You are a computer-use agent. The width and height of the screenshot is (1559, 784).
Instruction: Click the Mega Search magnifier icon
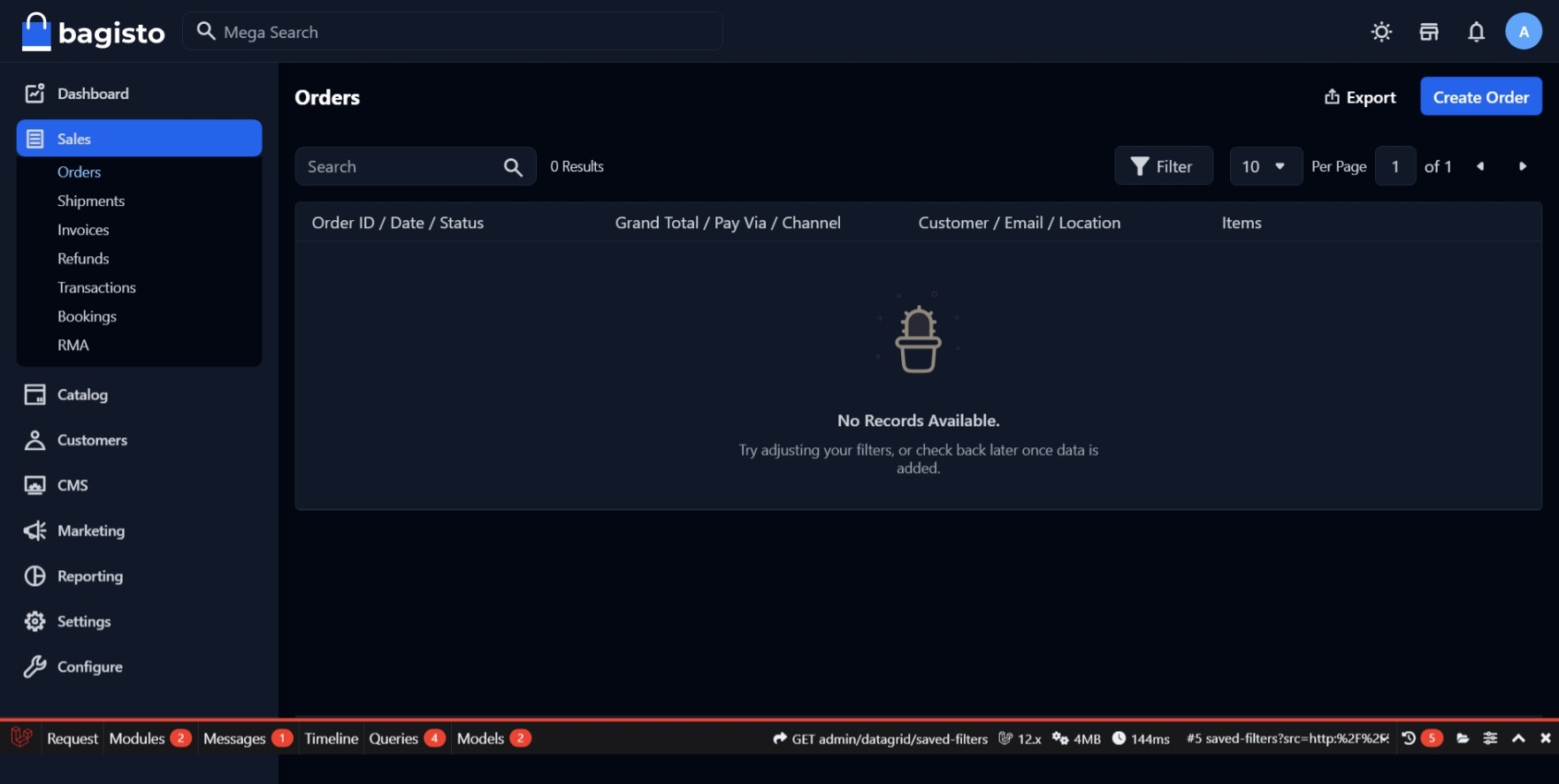pyautogui.click(x=205, y=32)
